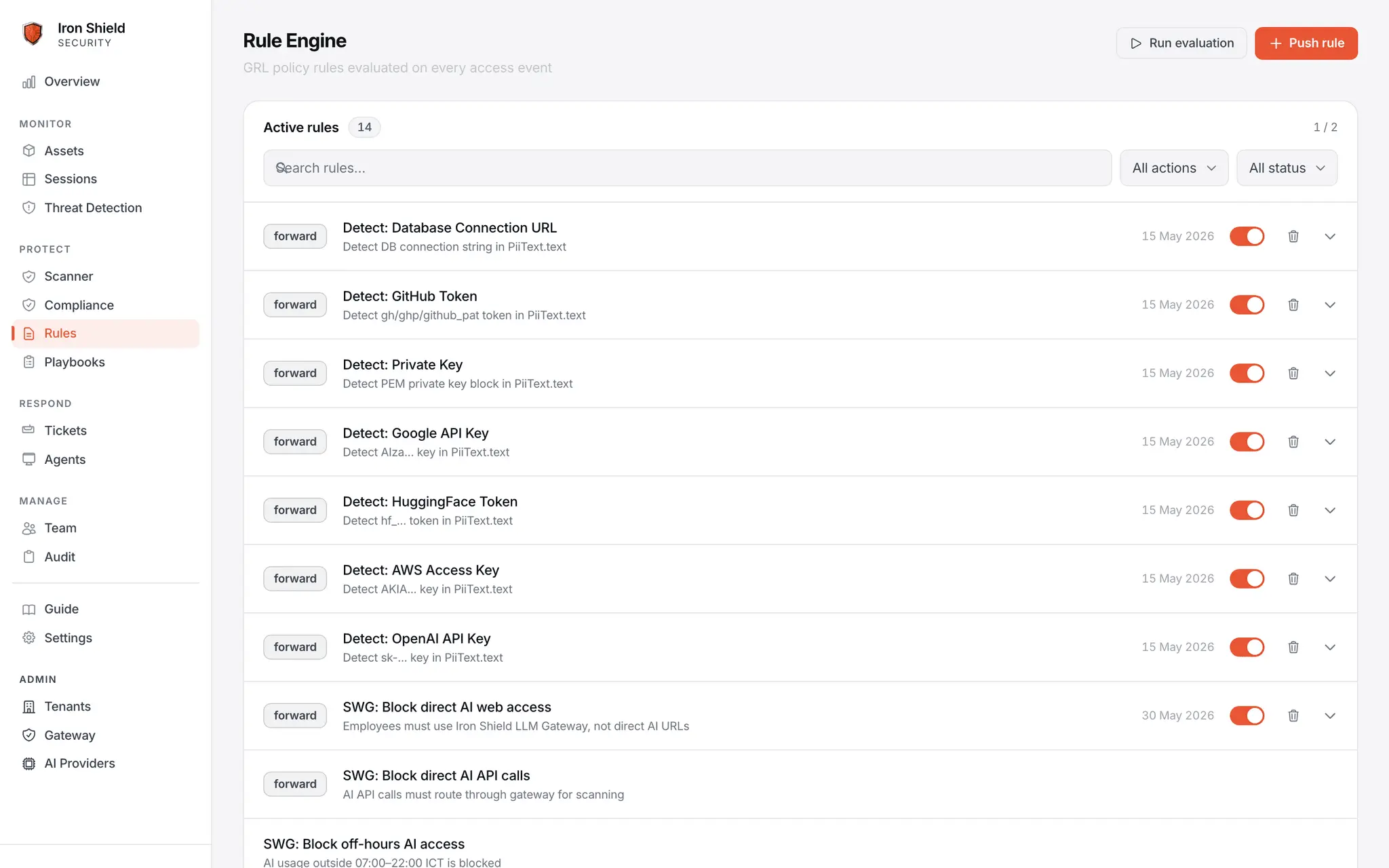Viewport: 1389px width, 868px height.
Task: Expand the AWS Access Key rule chevron
Action: pos(1330,578)
